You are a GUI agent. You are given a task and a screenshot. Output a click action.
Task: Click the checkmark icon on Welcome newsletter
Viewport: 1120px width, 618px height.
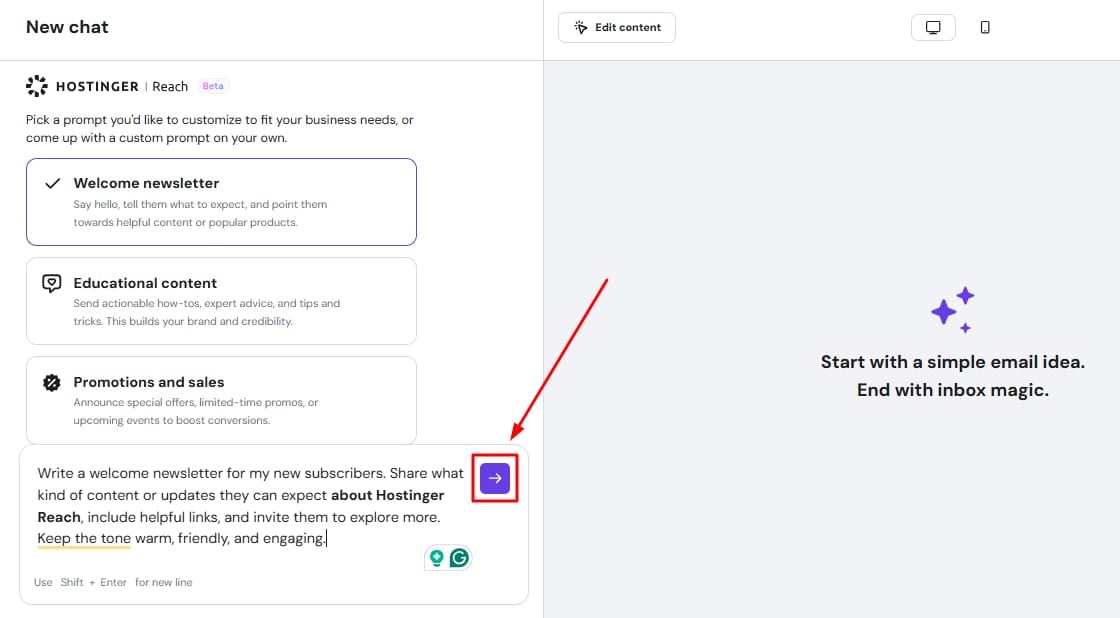coord(52,184)
